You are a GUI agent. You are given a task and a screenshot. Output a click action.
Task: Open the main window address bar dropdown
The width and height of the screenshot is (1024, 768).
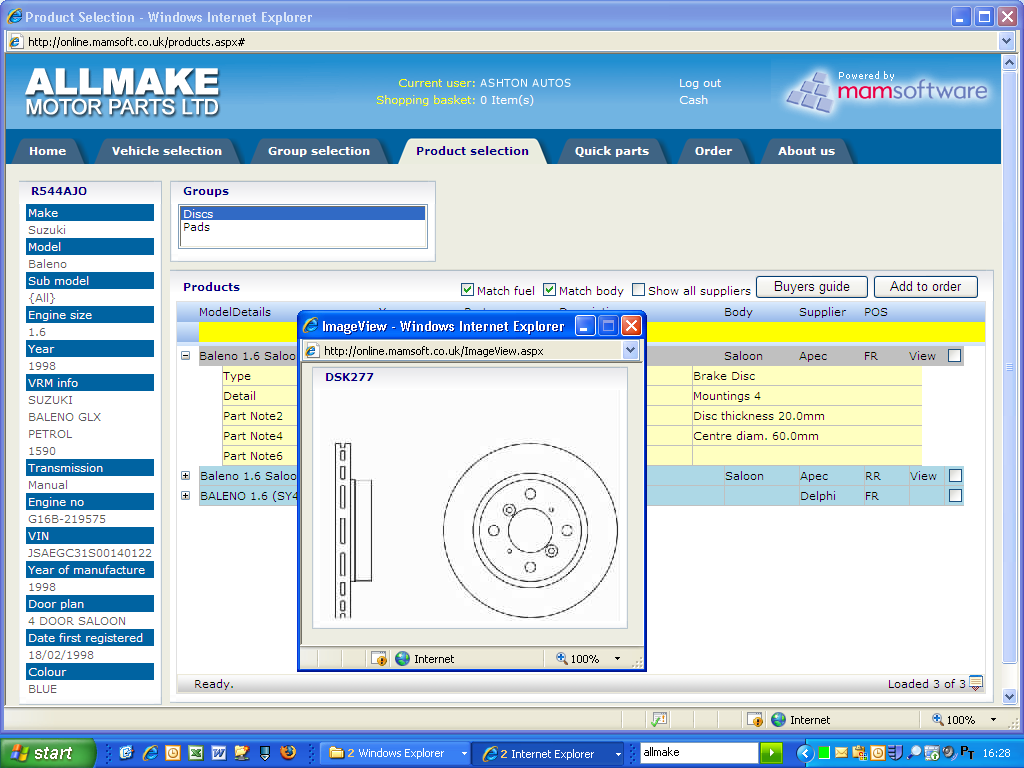click(x=1006, y=42)
